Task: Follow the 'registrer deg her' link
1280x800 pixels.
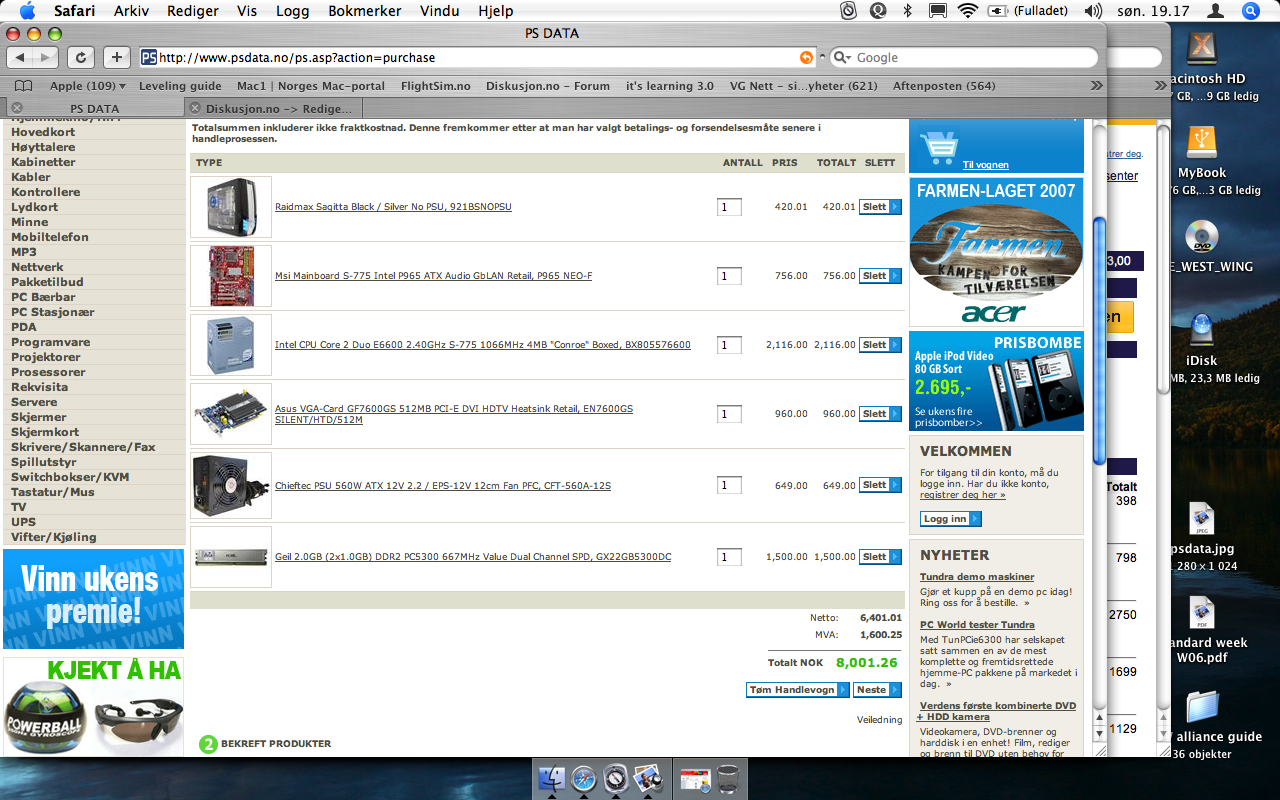Action: [x=963, y=495]
